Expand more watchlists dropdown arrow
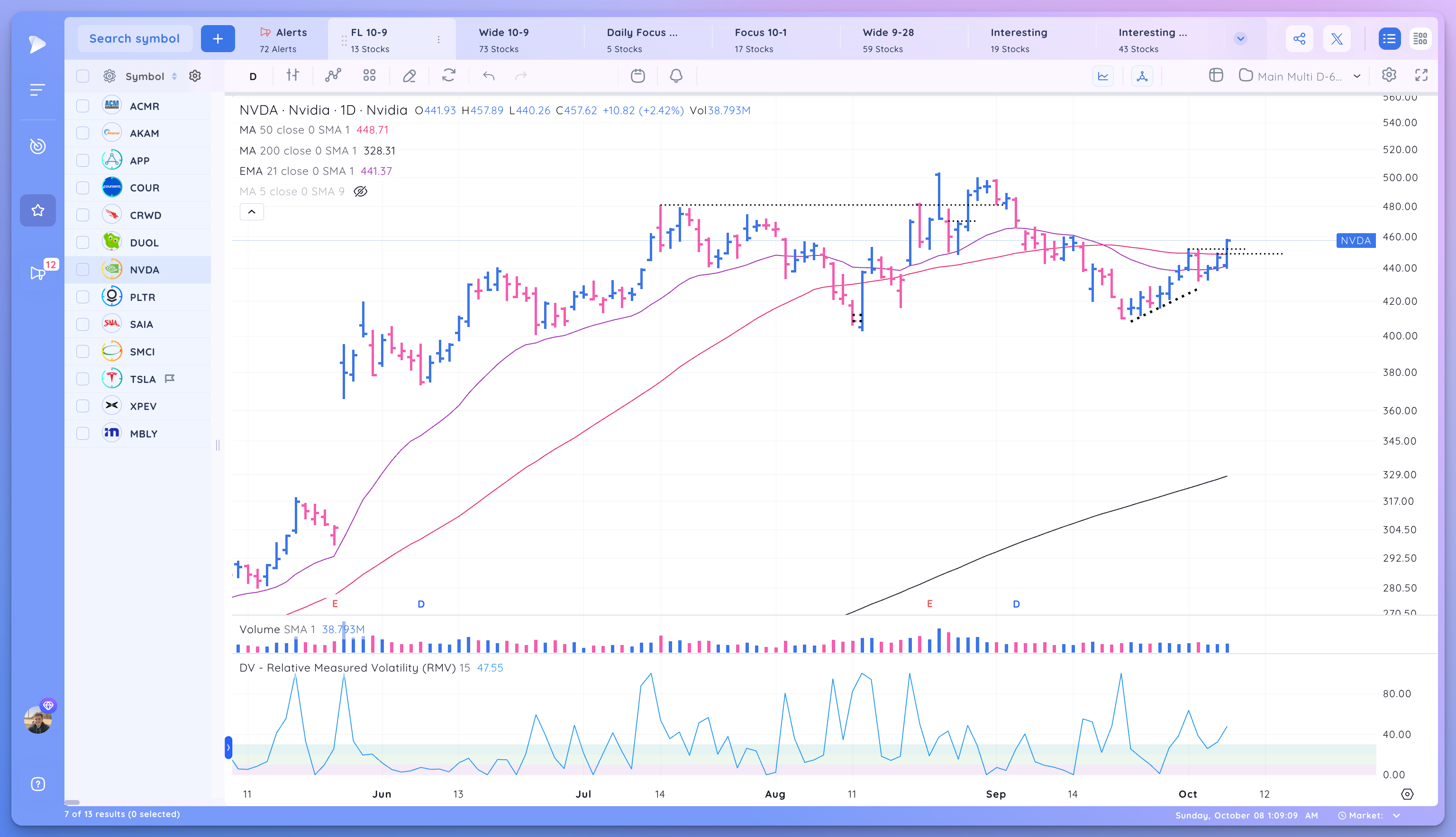The width and height of the screenshot is (1456, 837). 1240,38
